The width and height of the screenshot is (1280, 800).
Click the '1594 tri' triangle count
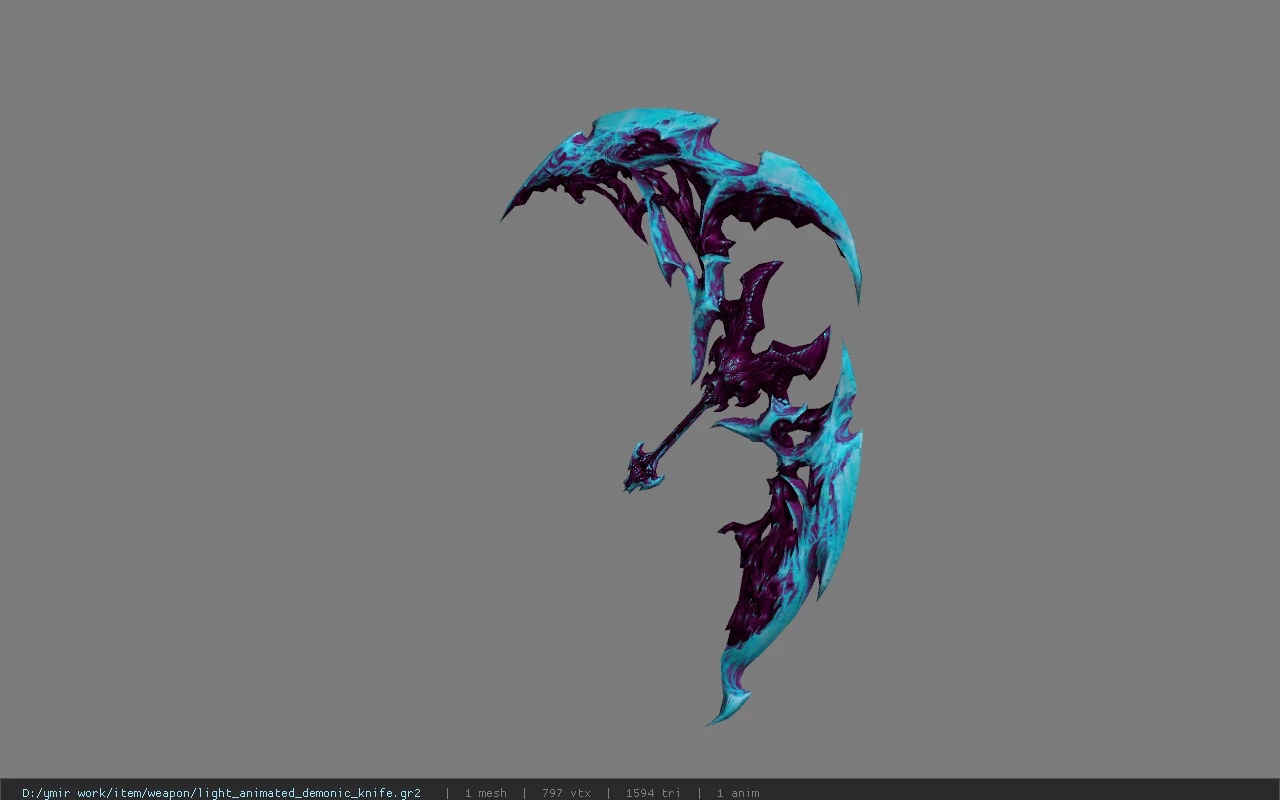[x=653, y=793]
